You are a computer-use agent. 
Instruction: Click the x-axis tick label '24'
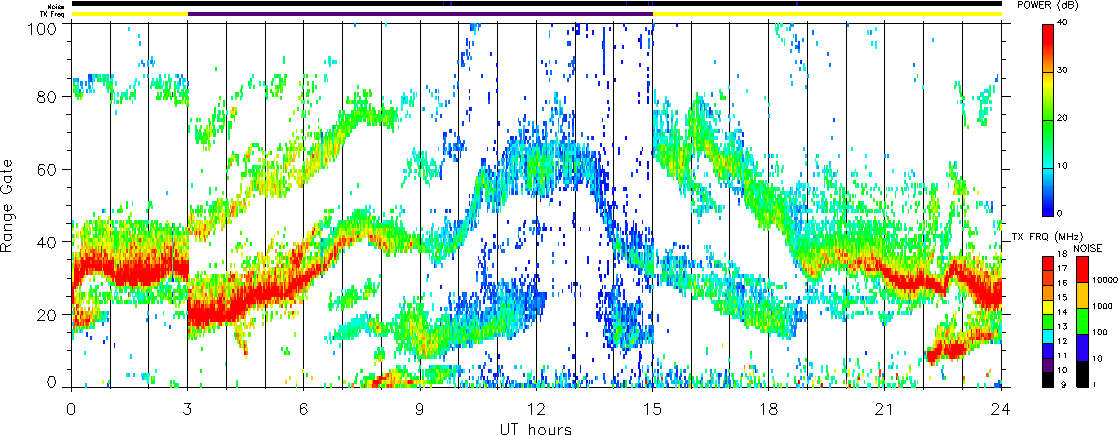(x=1001, y=410)
